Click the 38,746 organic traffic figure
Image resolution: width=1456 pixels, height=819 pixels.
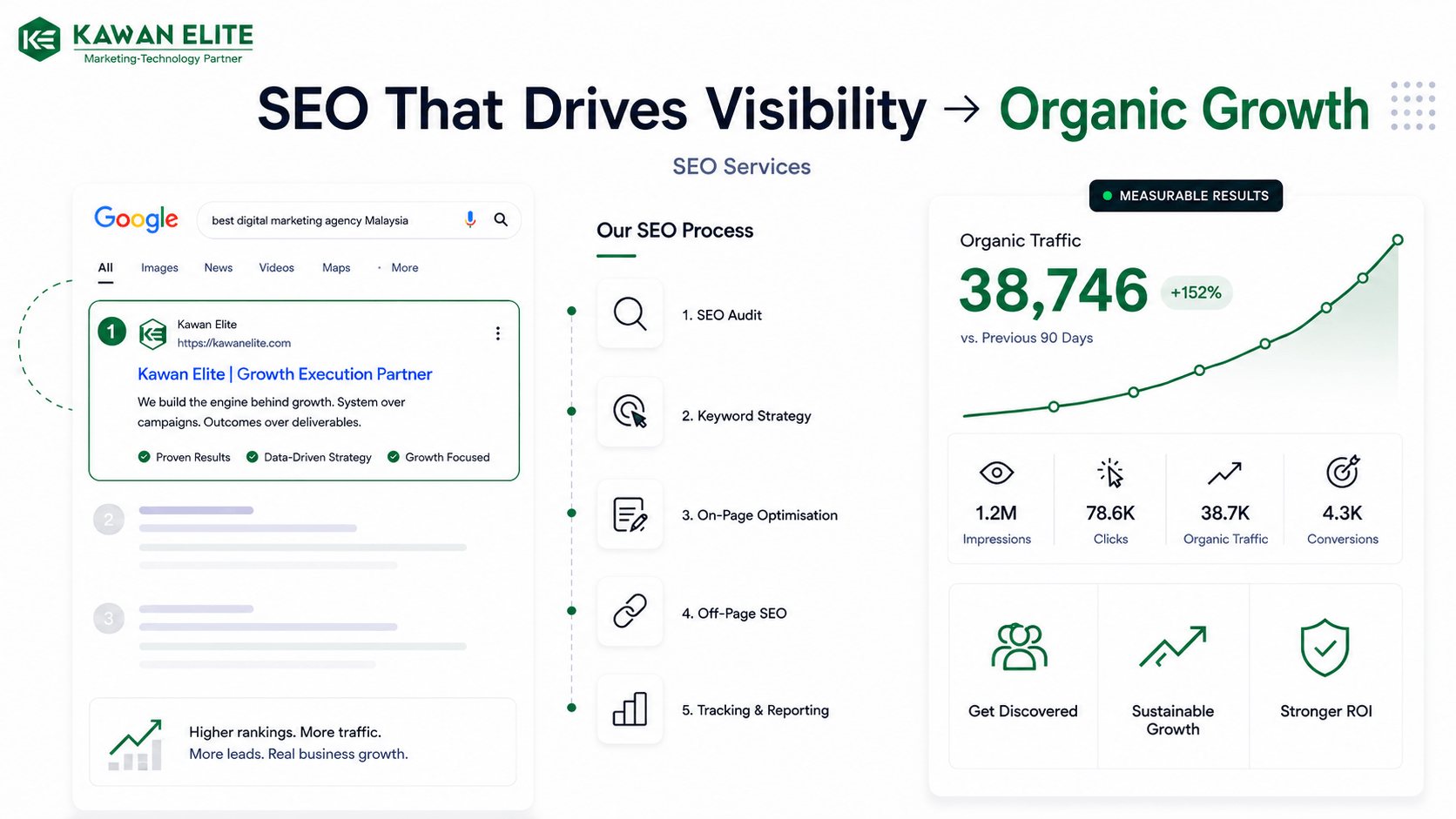click(x=1054, y=291)
